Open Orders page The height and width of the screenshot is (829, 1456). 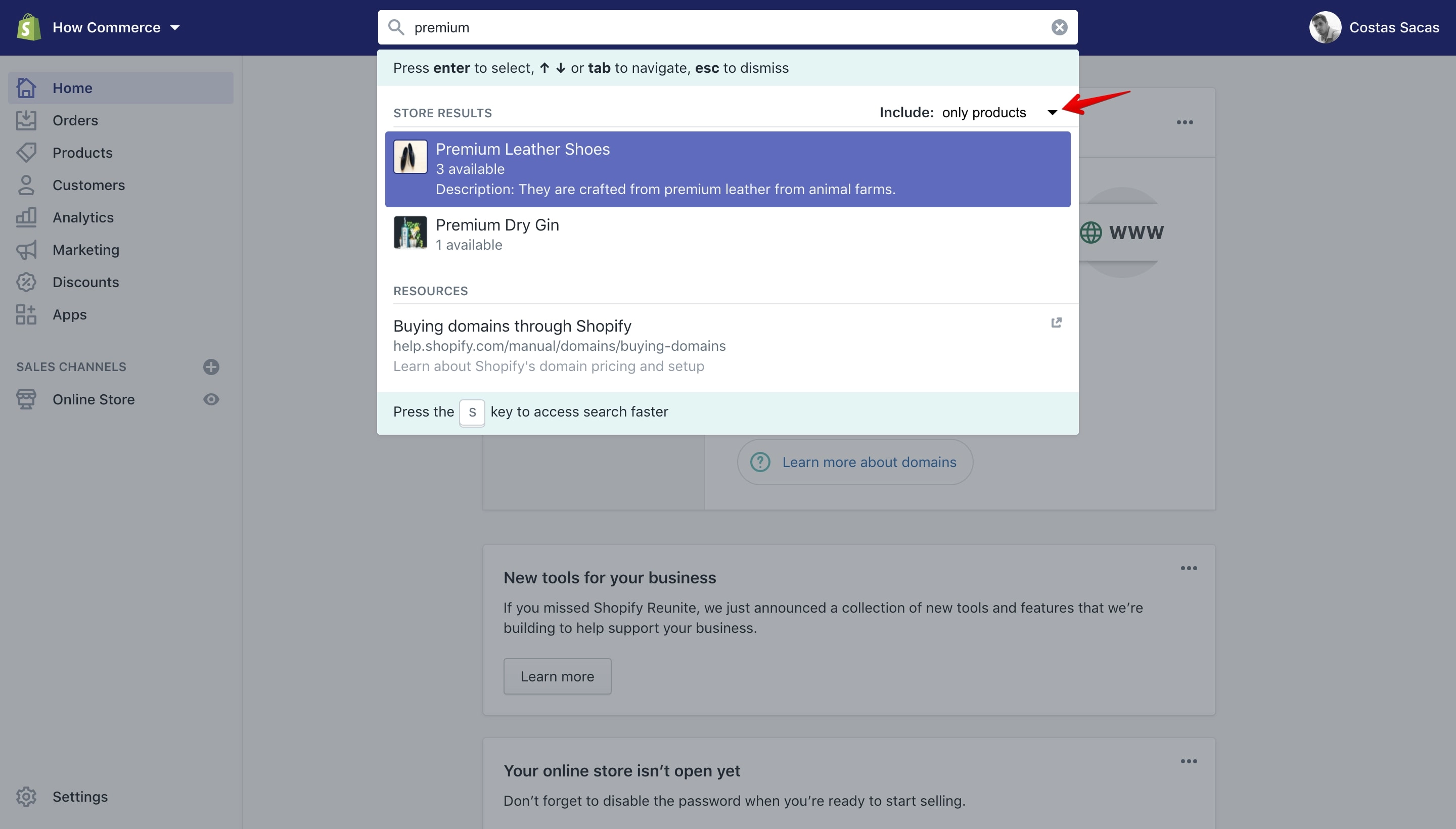point(121,120)
